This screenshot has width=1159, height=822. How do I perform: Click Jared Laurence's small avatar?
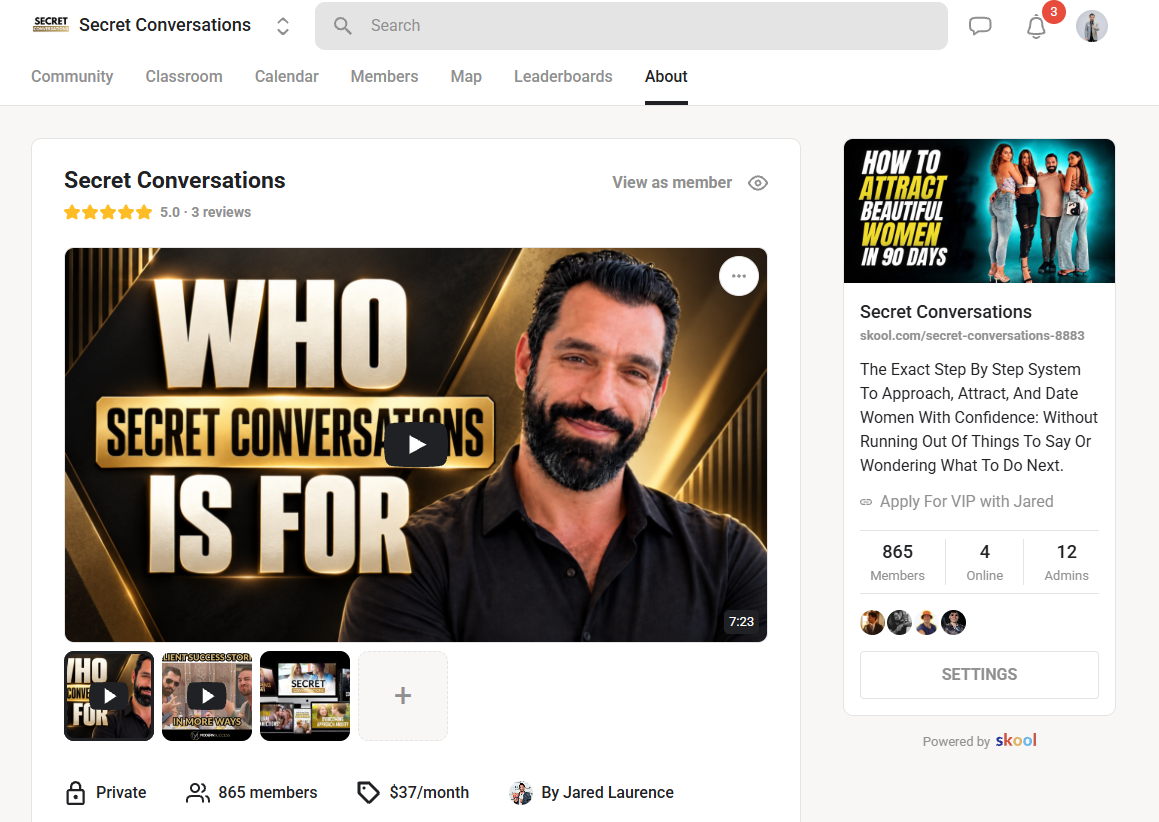[521, 792]
